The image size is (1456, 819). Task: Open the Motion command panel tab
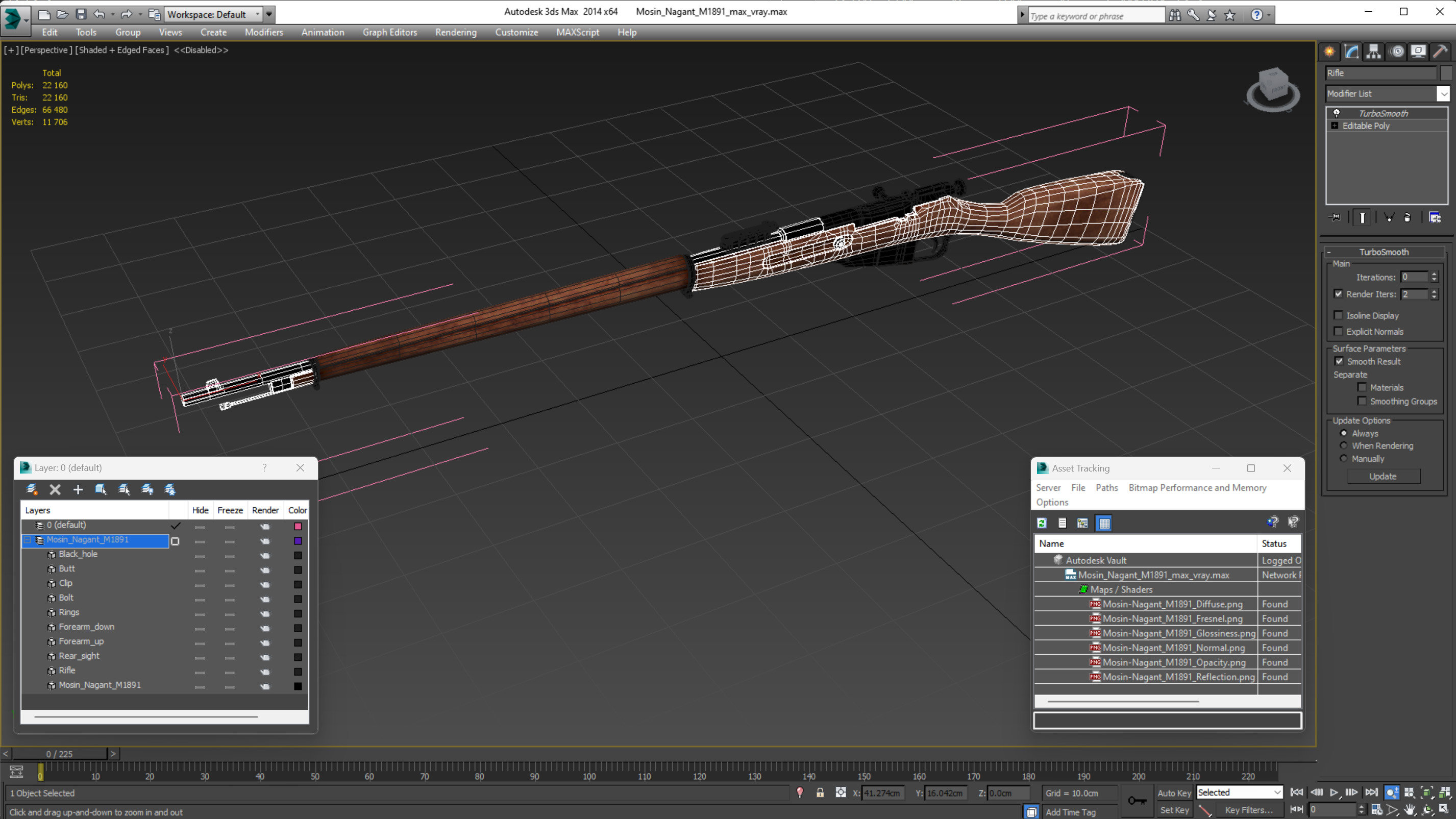1397,52
